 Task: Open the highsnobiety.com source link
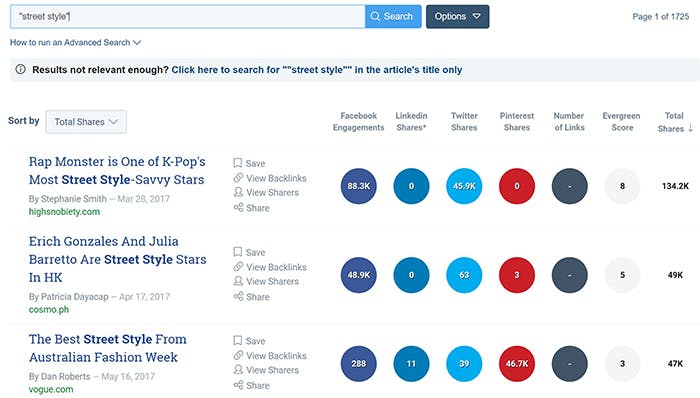coord(64,211)
